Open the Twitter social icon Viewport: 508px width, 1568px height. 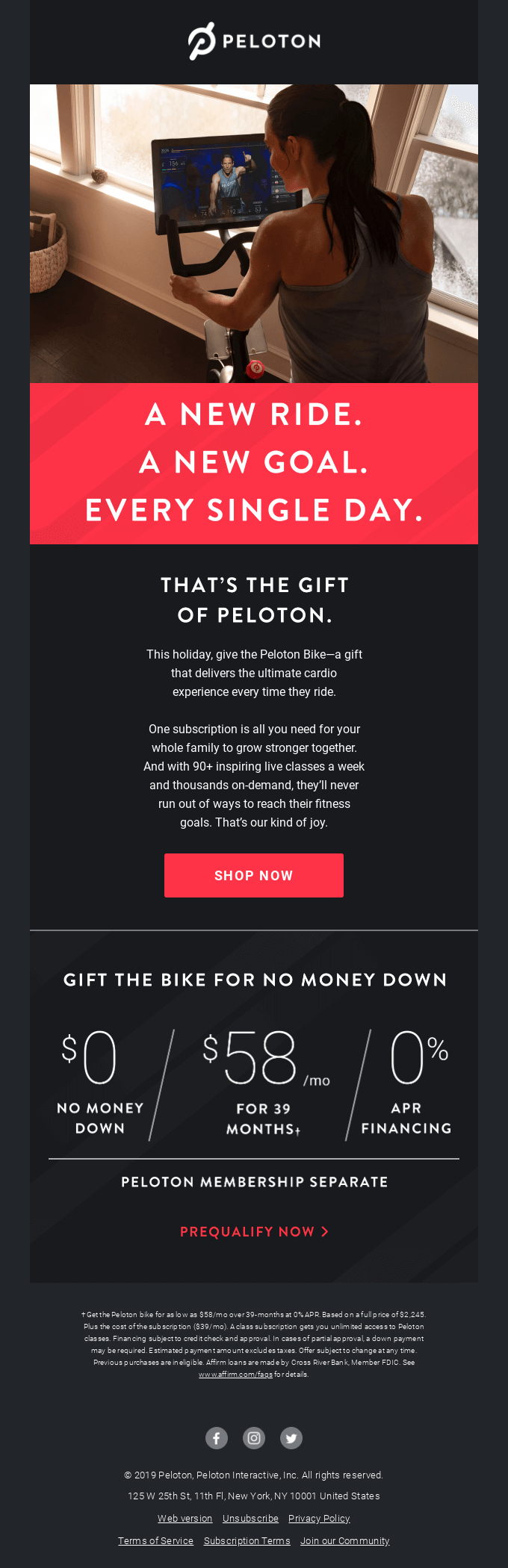[x=291, y=1438]
